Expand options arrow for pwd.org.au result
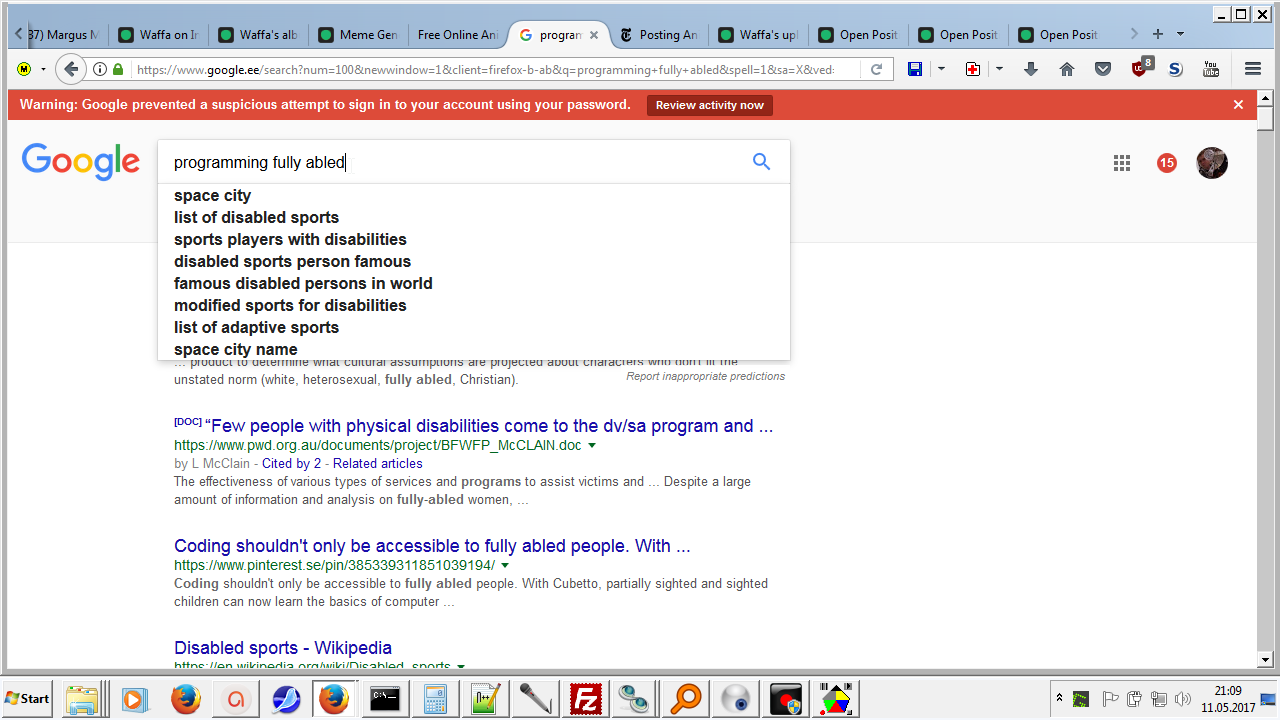The width and height of the screenshot is (1280, 720). (592, 445)
